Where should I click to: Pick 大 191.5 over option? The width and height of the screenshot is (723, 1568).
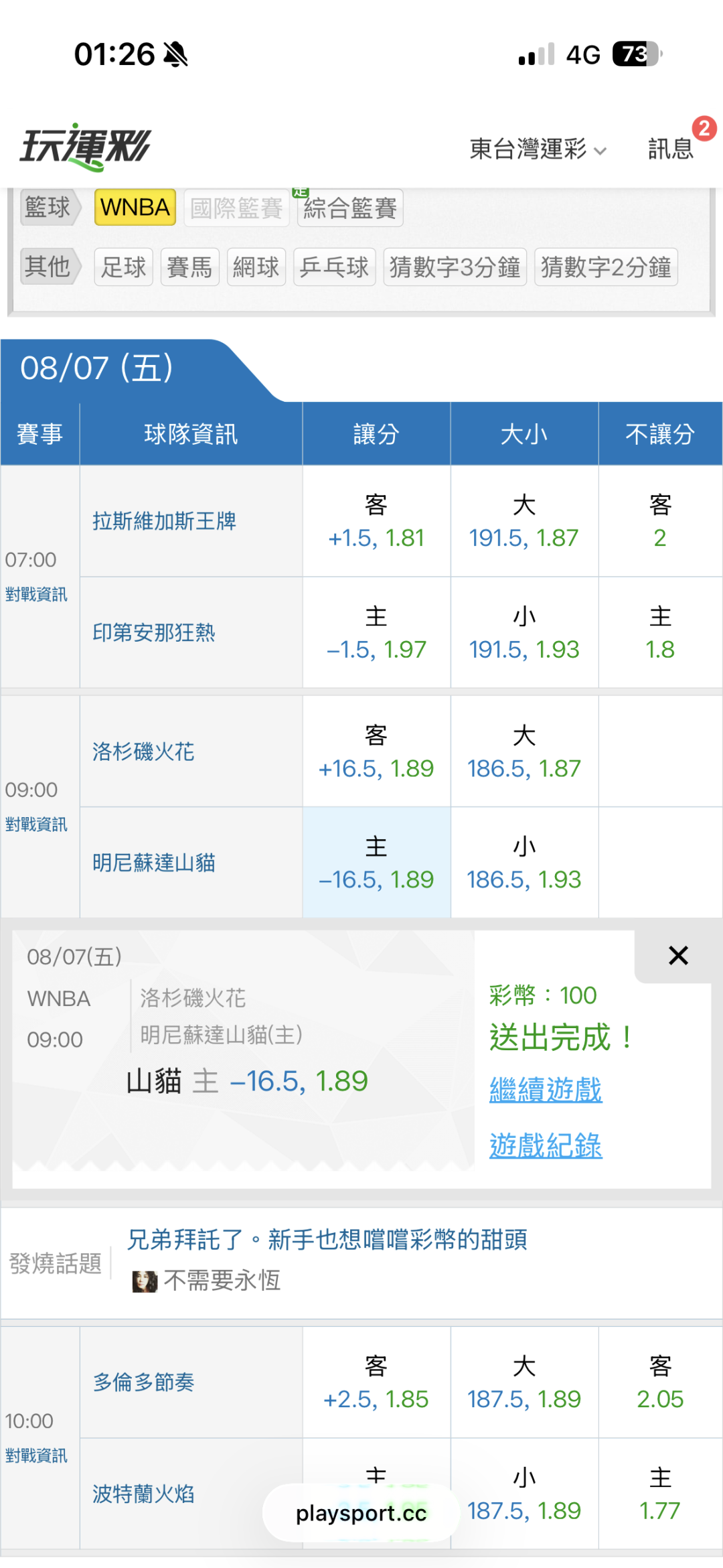[524, 521]
